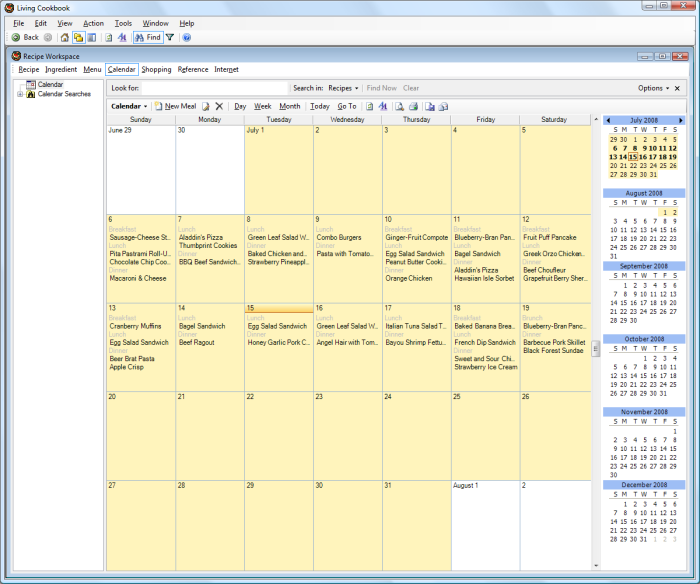Click the Find Now button
Image resolution: width=700 pixels, height=584 pixels.
coord(381,88)
